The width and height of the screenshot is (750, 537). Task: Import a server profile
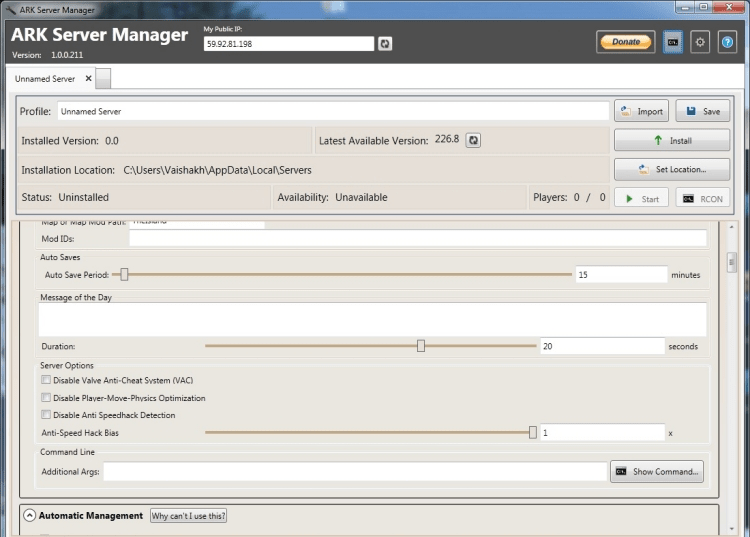641,111
